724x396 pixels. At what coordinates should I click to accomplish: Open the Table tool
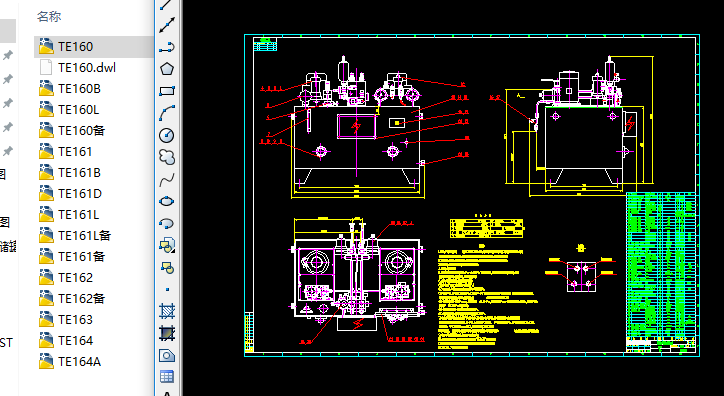click(167, 377)
